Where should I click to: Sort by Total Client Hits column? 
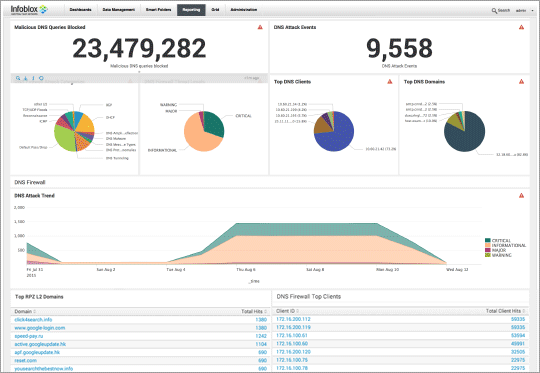506,311
